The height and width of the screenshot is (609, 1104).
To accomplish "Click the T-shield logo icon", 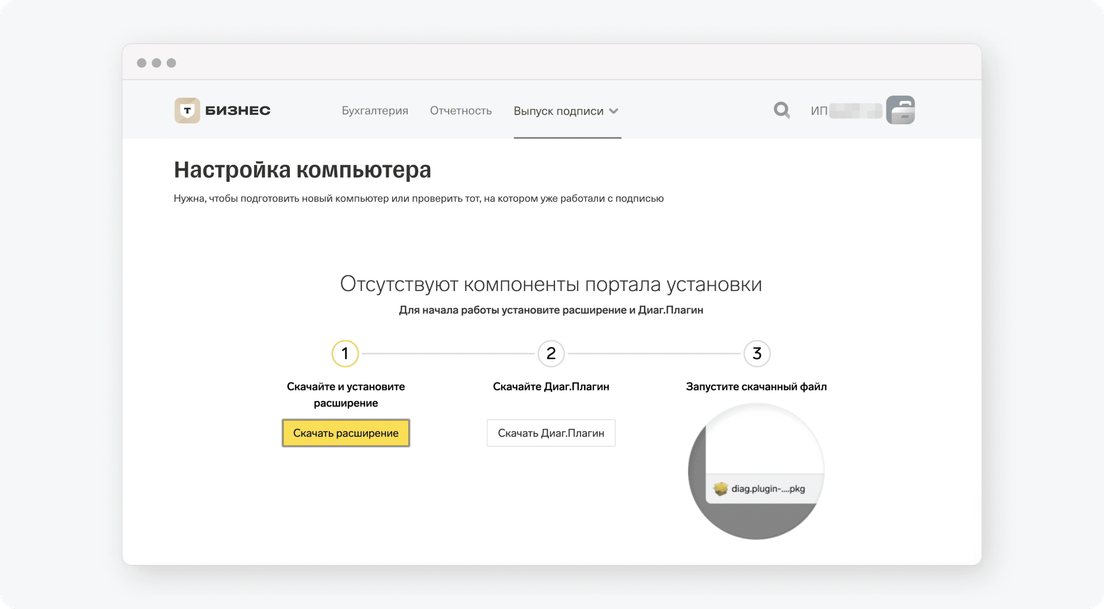I will tap(187, 111).
